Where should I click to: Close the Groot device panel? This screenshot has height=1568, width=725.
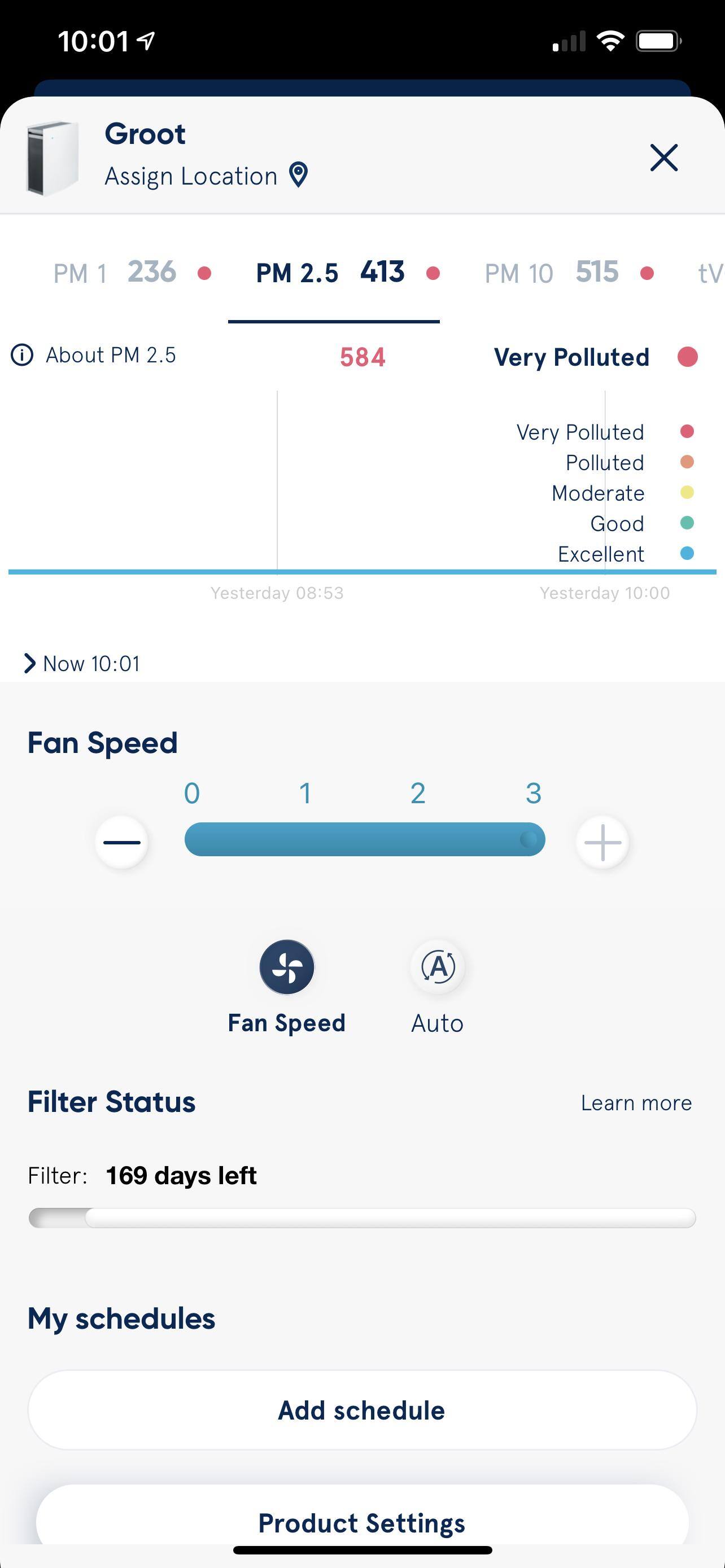[x=663, y=157]
